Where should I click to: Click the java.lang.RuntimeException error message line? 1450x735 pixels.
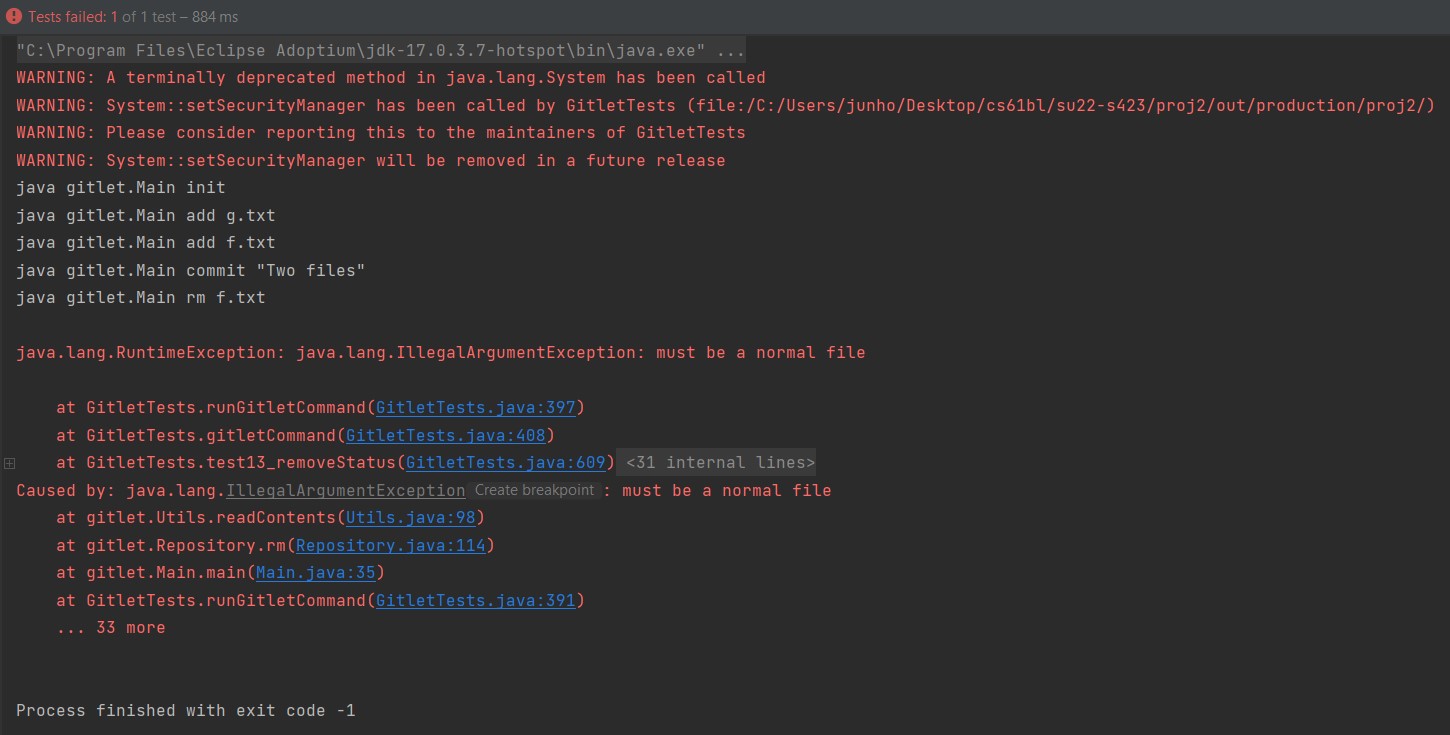click(440, 353)
